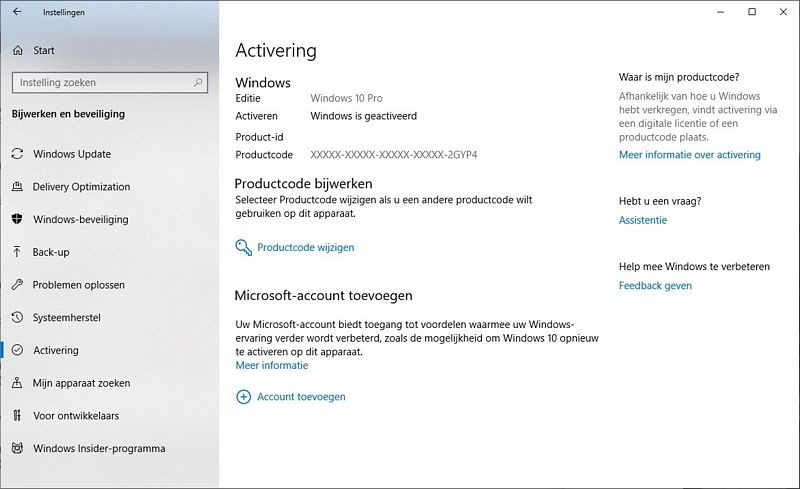Click the Delivery Optimization icon

click(17, 187)
